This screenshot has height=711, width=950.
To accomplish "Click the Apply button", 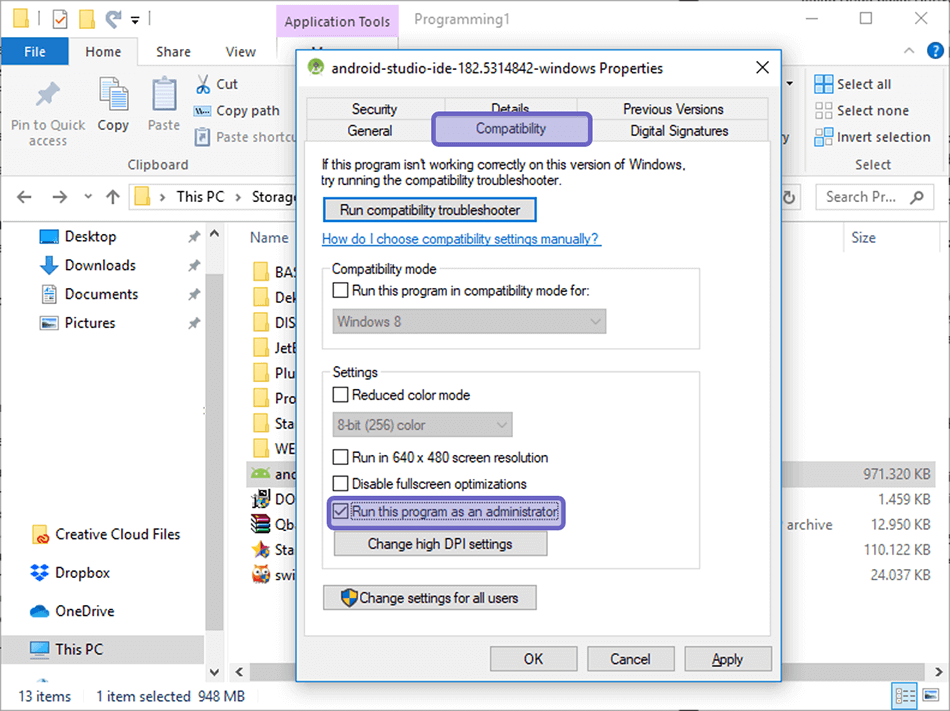I will pos(728,659).
